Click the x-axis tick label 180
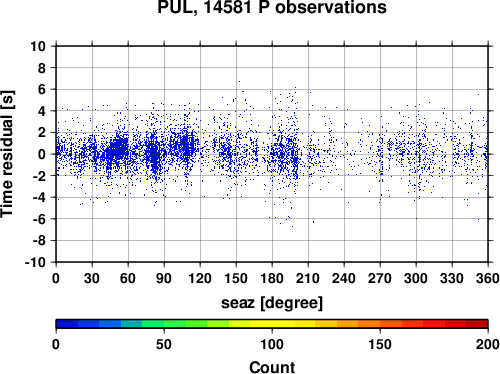This screenshot has height=374, width=500. tap(272, 278)
